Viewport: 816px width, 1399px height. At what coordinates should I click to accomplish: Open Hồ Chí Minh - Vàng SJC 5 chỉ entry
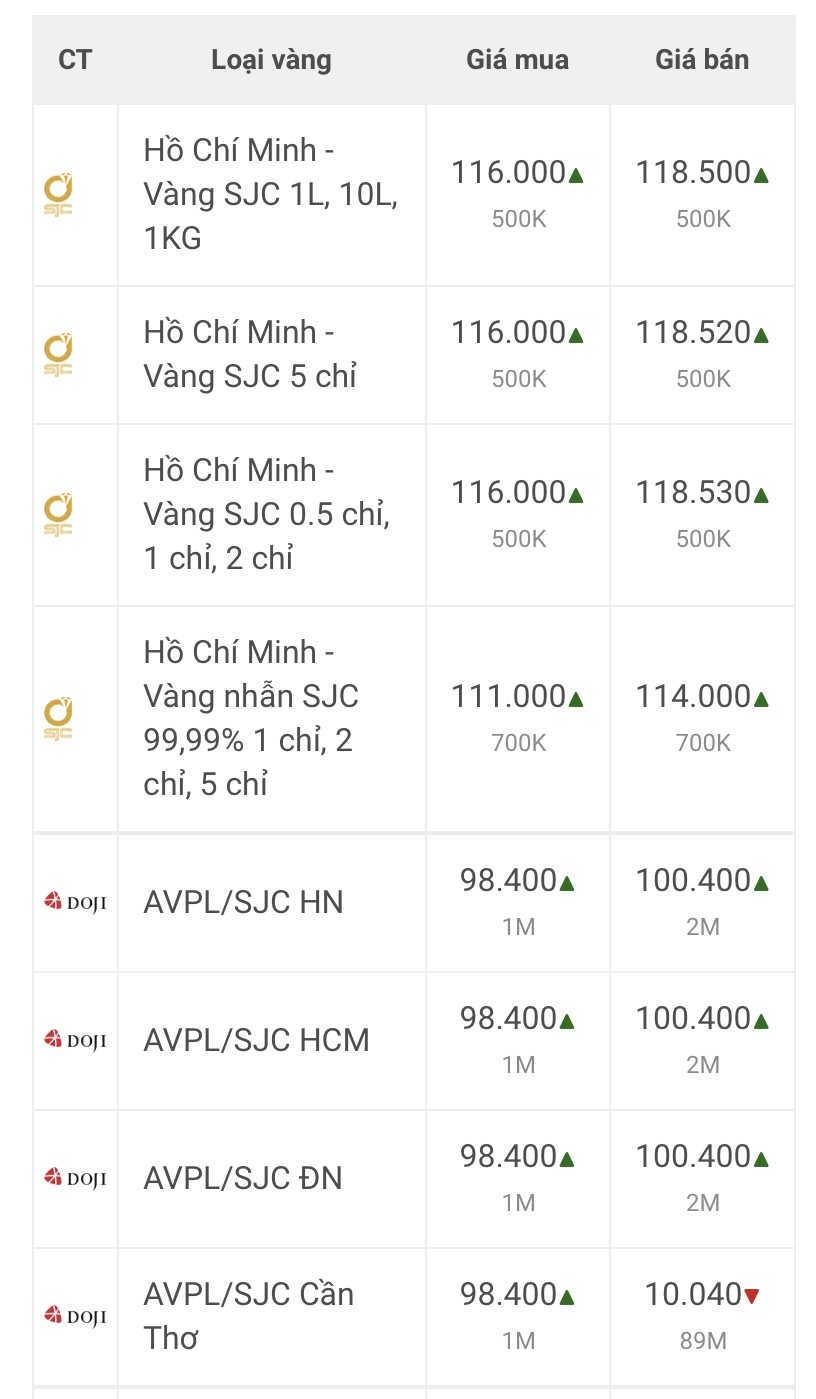tap(250, 354)
